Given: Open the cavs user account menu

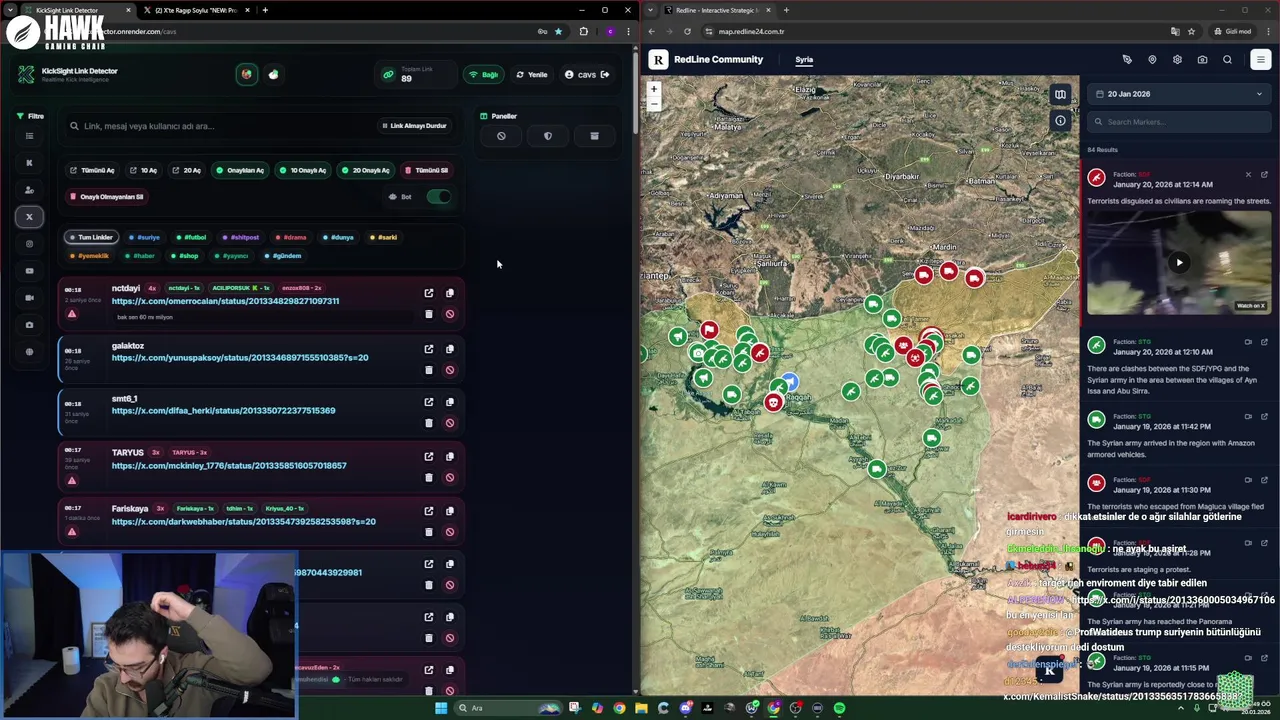Looking at the screenshot, I should [587, 74].
